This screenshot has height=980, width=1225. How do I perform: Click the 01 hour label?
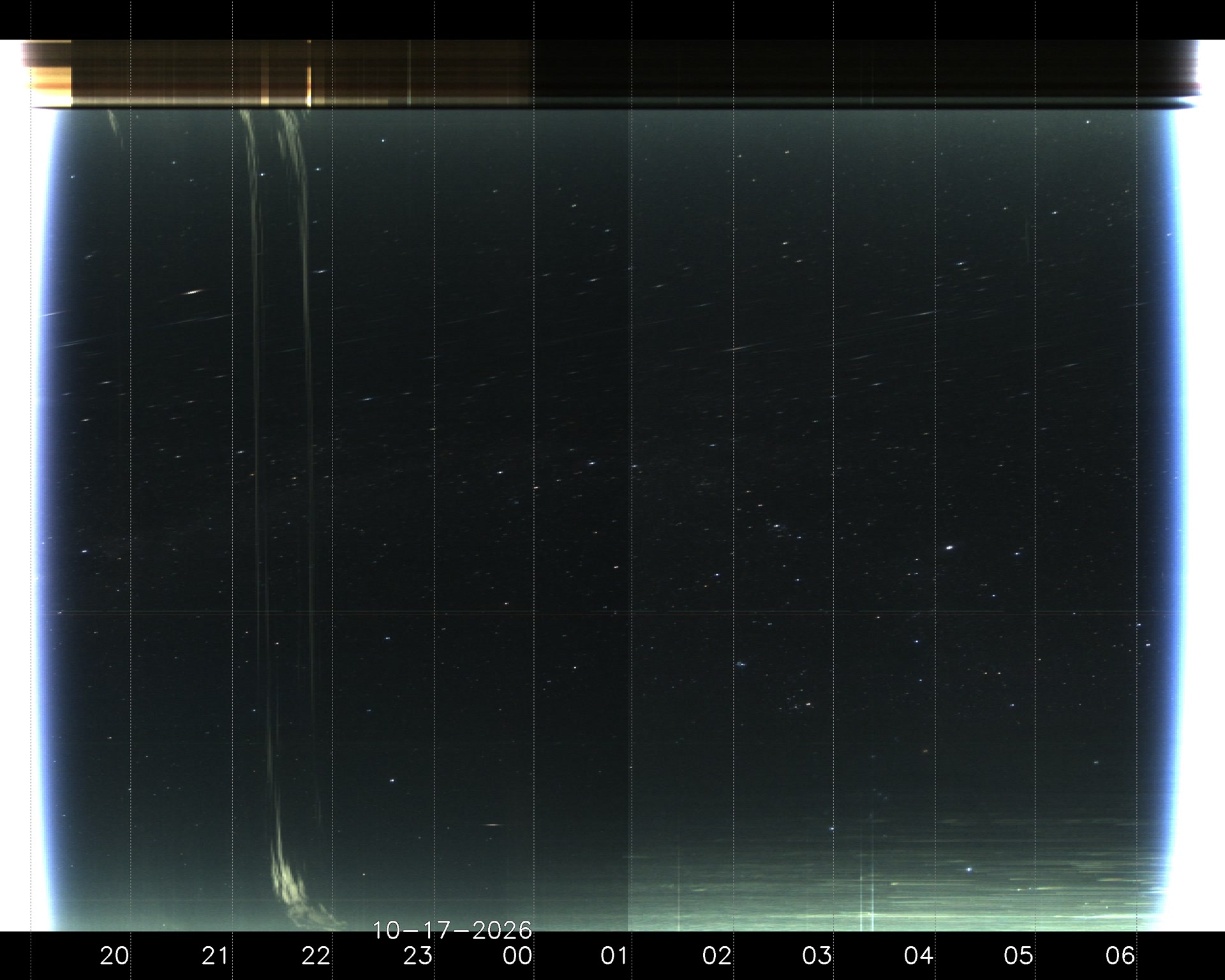point(615,955)
